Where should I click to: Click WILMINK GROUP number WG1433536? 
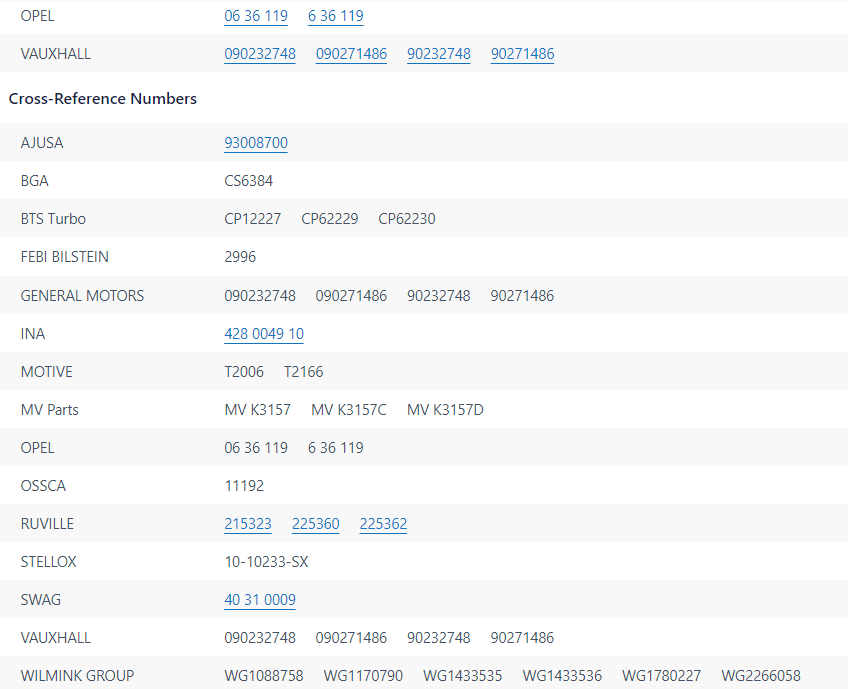point(562,675)
